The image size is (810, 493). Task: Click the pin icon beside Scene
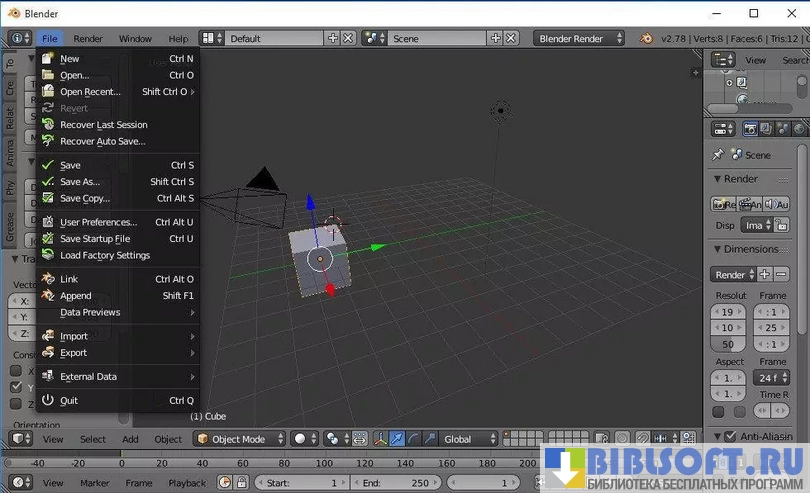coord(717,155)
